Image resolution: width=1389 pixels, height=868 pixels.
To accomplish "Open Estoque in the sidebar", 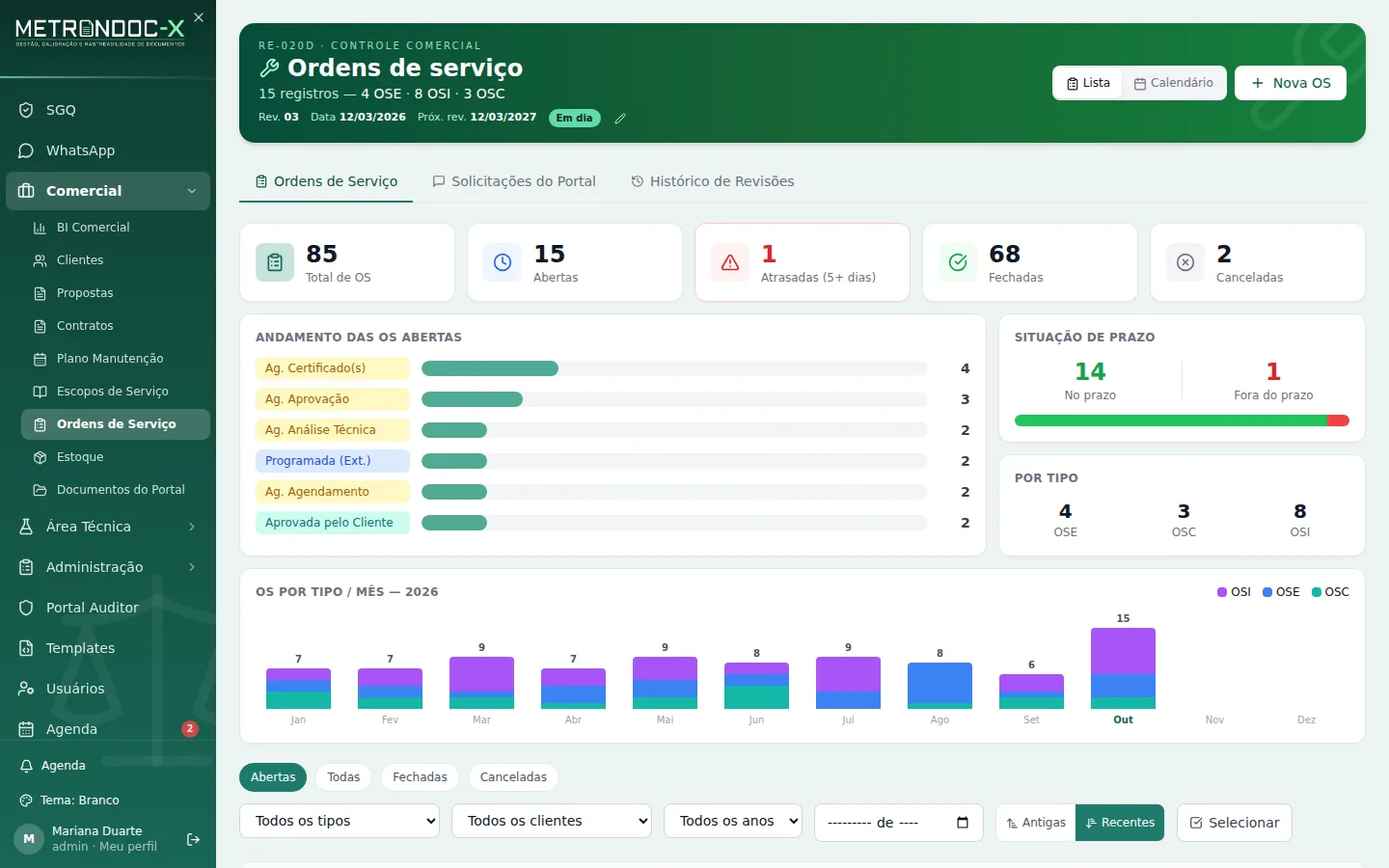I will pos(116,457).
